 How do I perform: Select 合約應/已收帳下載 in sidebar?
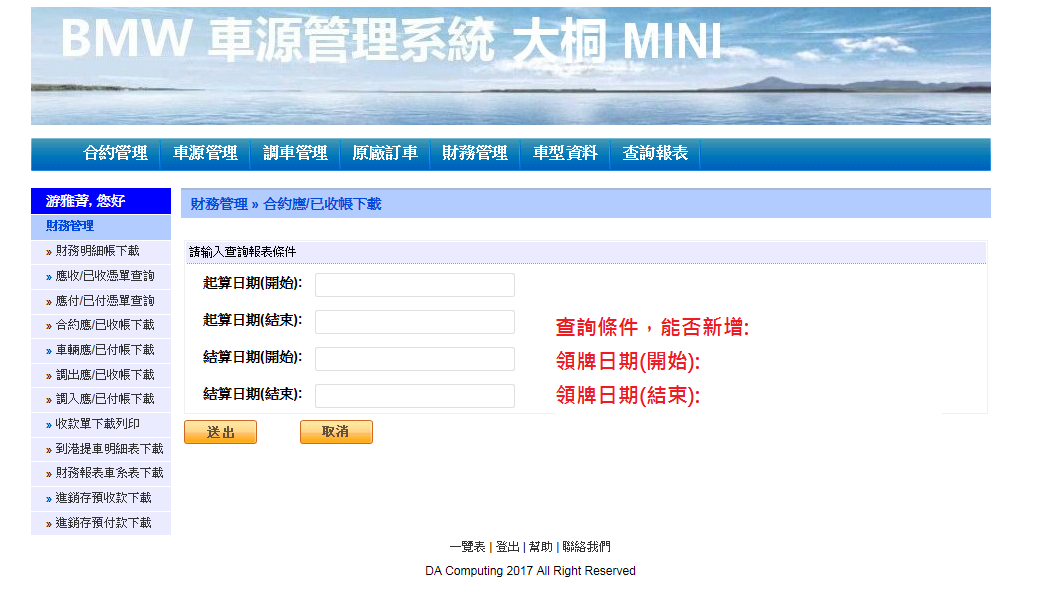(105, 326)
